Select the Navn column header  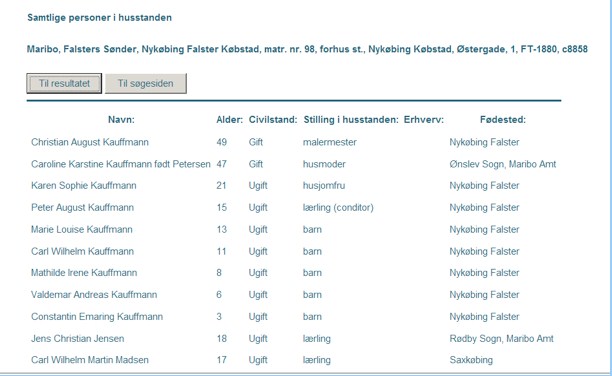pyautogui.click(x=121, y=119)
